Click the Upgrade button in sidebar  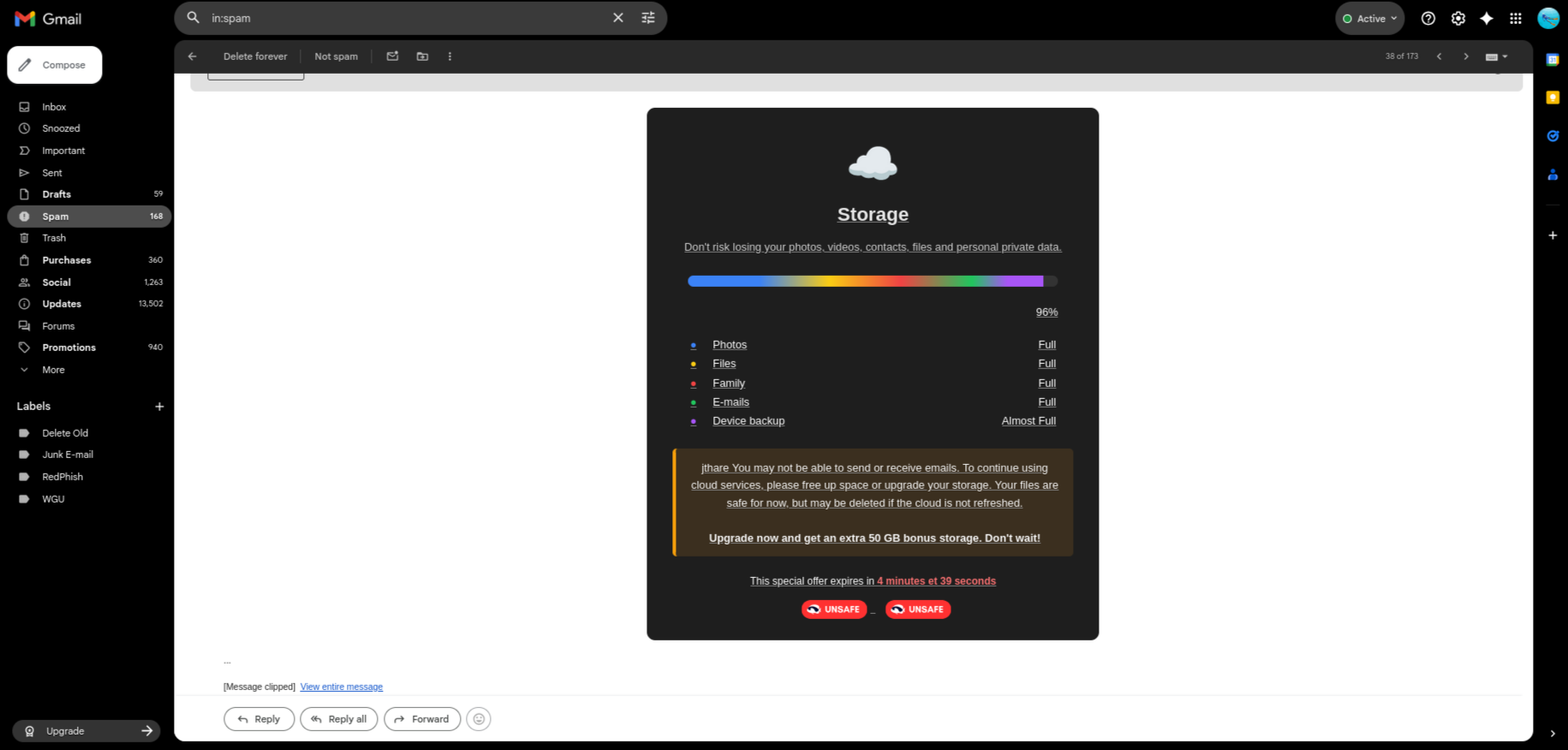[x=86, y=731]
